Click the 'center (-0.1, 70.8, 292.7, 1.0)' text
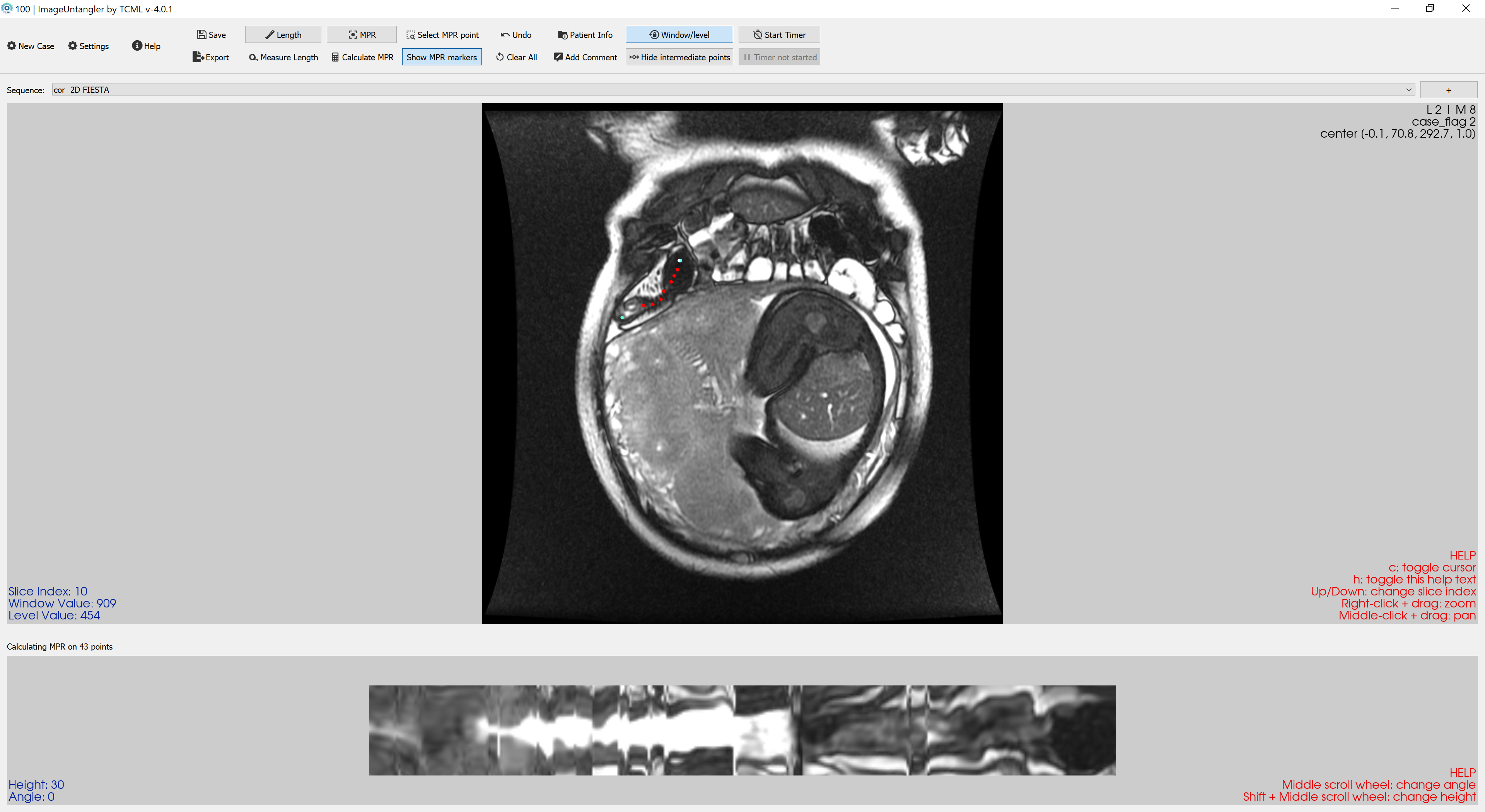The width and height of the screenshot is (1485, 812). [1398, 134]
